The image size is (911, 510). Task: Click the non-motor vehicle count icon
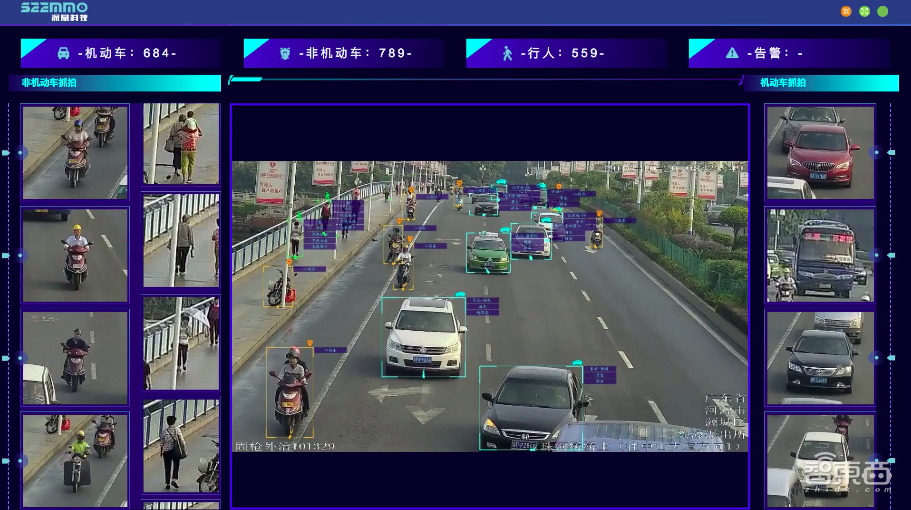(285, 53)
